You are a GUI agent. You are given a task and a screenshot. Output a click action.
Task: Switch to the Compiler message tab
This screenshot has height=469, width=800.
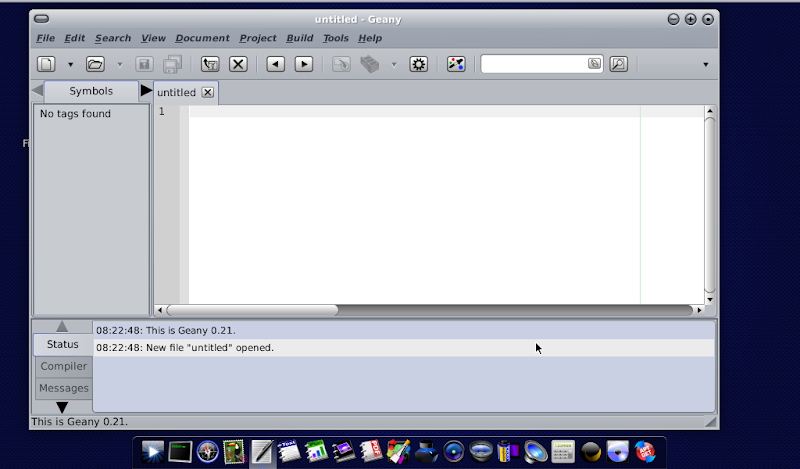click(64, 366)
